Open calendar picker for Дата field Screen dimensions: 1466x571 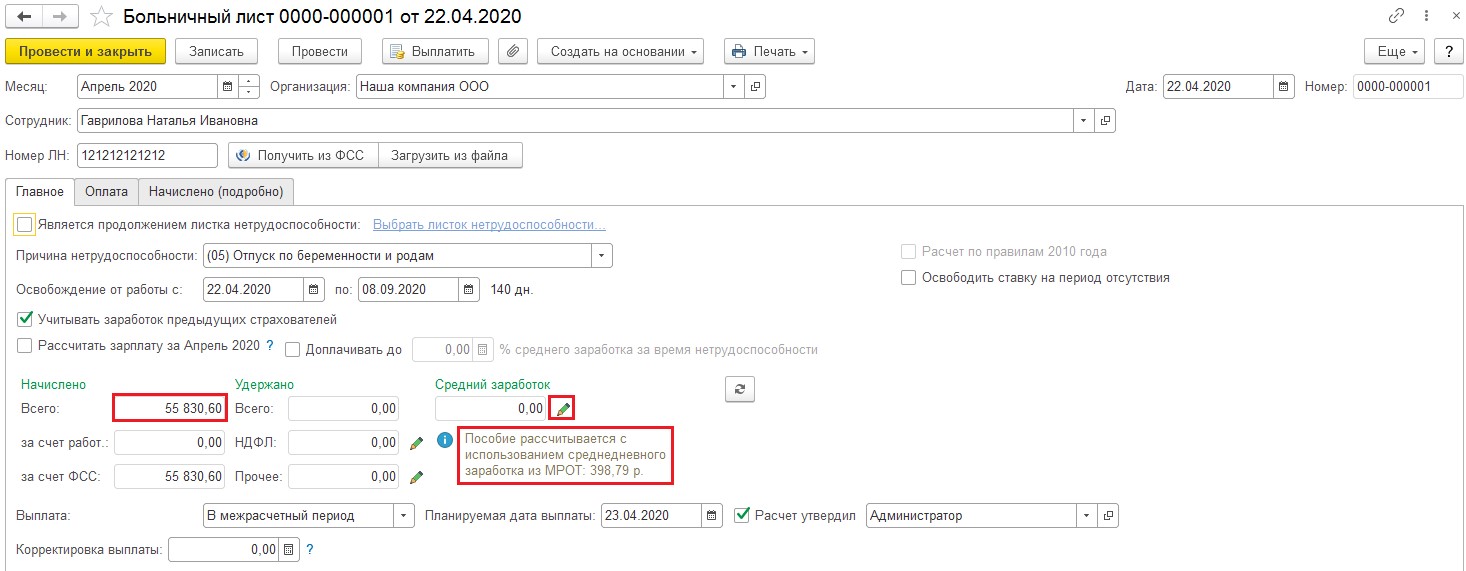[x=1284, y=86]
